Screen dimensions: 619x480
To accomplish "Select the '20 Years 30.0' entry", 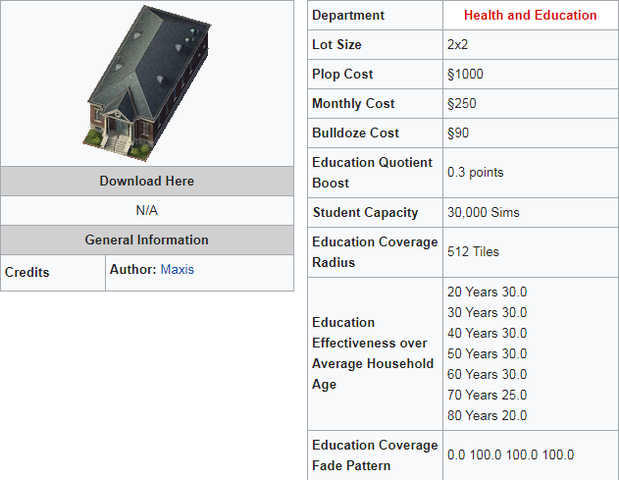I will [x=487, y=292].
